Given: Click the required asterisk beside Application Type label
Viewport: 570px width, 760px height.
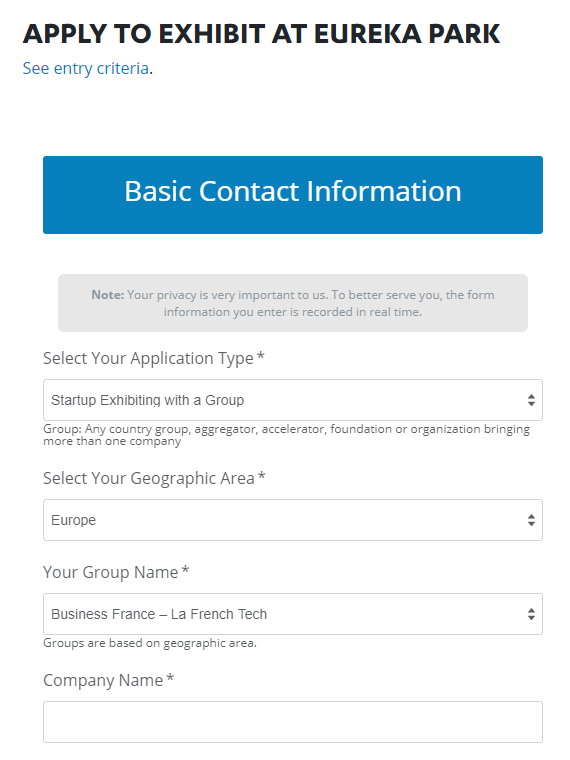Looking at the screenshot, I should 261,356.
